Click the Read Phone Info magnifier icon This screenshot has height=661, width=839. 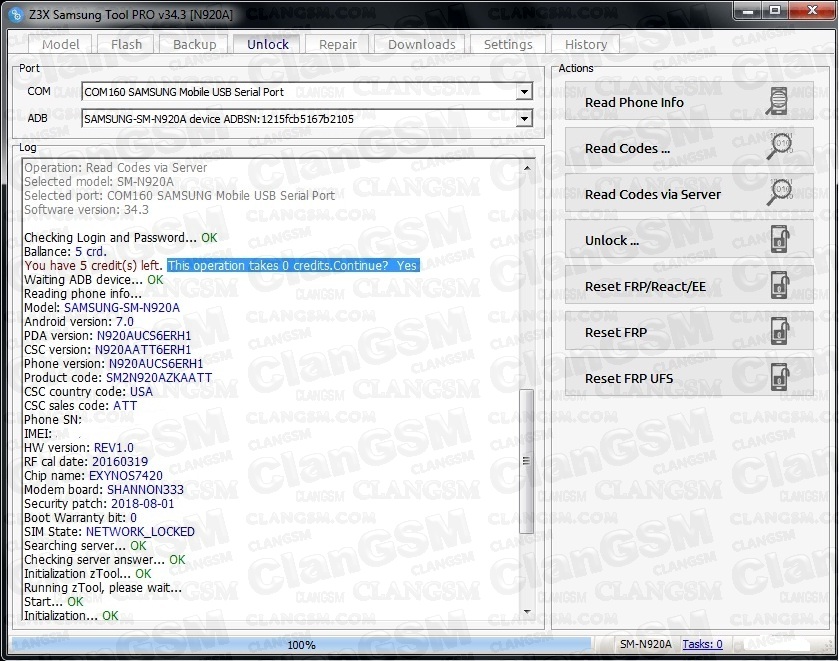[778, 101]
